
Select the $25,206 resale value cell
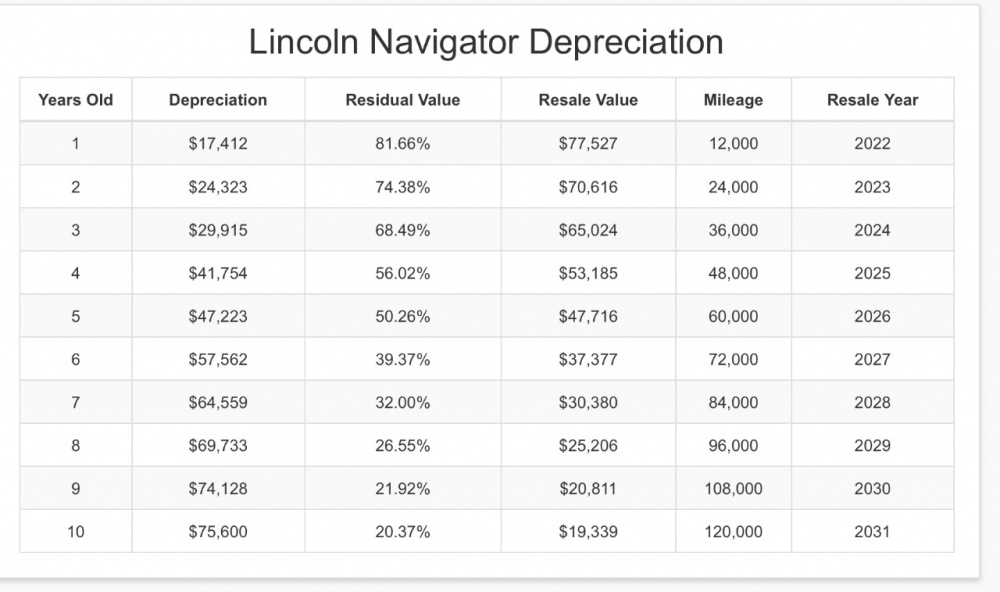(x=588, y=446)
